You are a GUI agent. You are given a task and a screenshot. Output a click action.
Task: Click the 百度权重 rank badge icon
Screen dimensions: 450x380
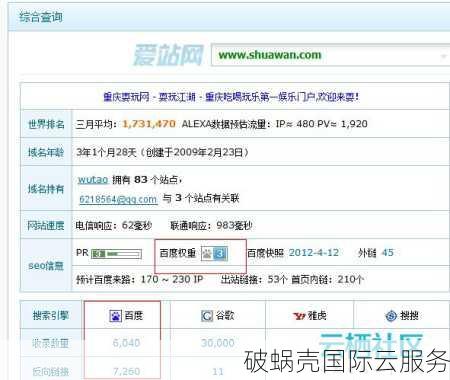[215, 254]
